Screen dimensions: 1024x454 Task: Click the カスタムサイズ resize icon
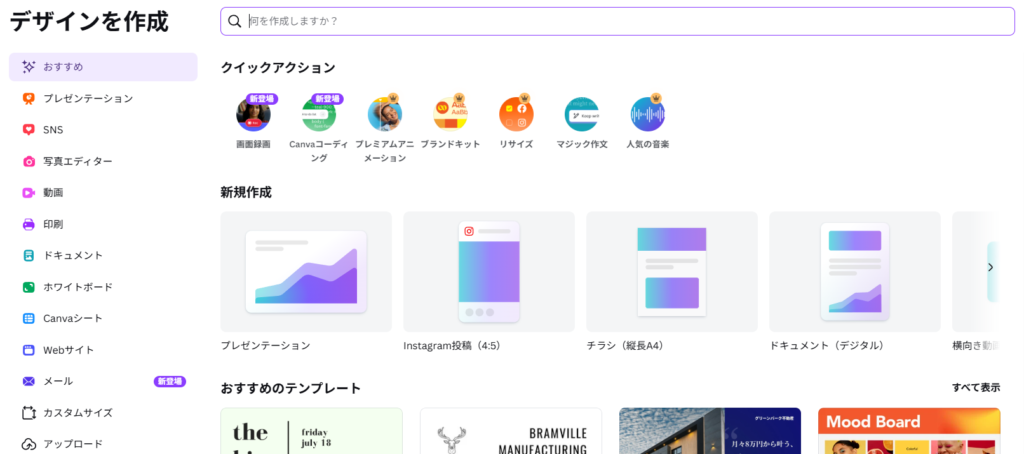[28, 413]
